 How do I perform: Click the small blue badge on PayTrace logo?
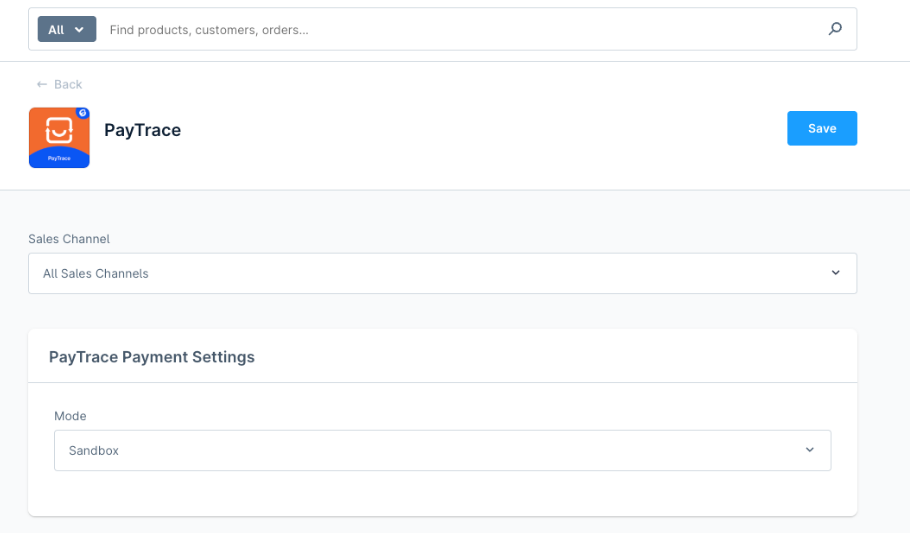[83, 113]
